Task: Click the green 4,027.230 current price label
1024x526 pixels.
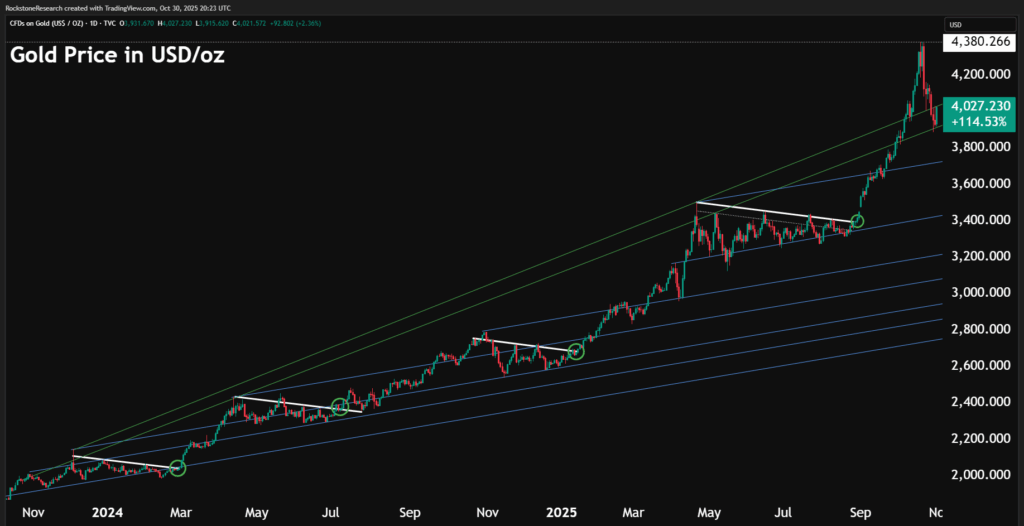Action: point(980,103)
